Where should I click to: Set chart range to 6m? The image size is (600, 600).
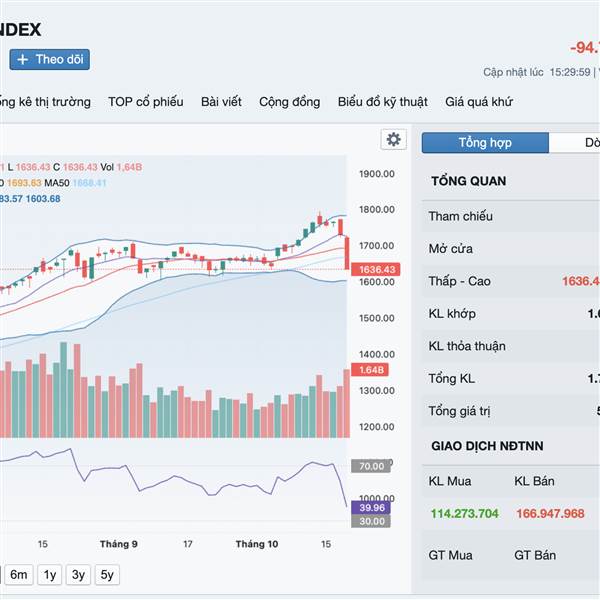19,575
